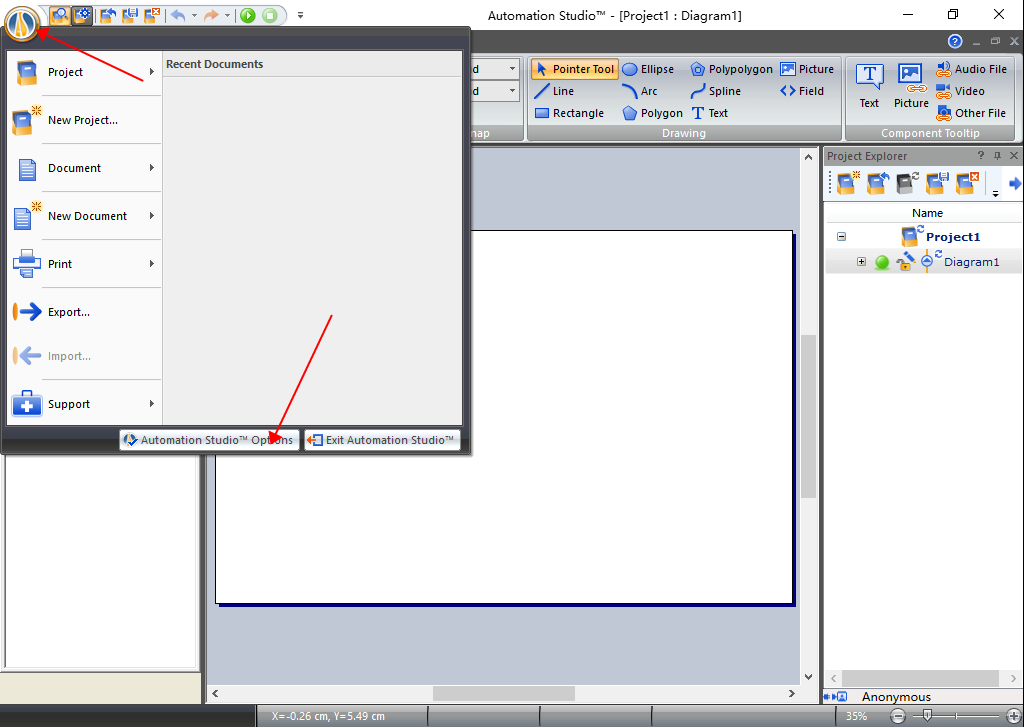
Task: Open the New Document submenu
Action: click(x=84, y=216)
